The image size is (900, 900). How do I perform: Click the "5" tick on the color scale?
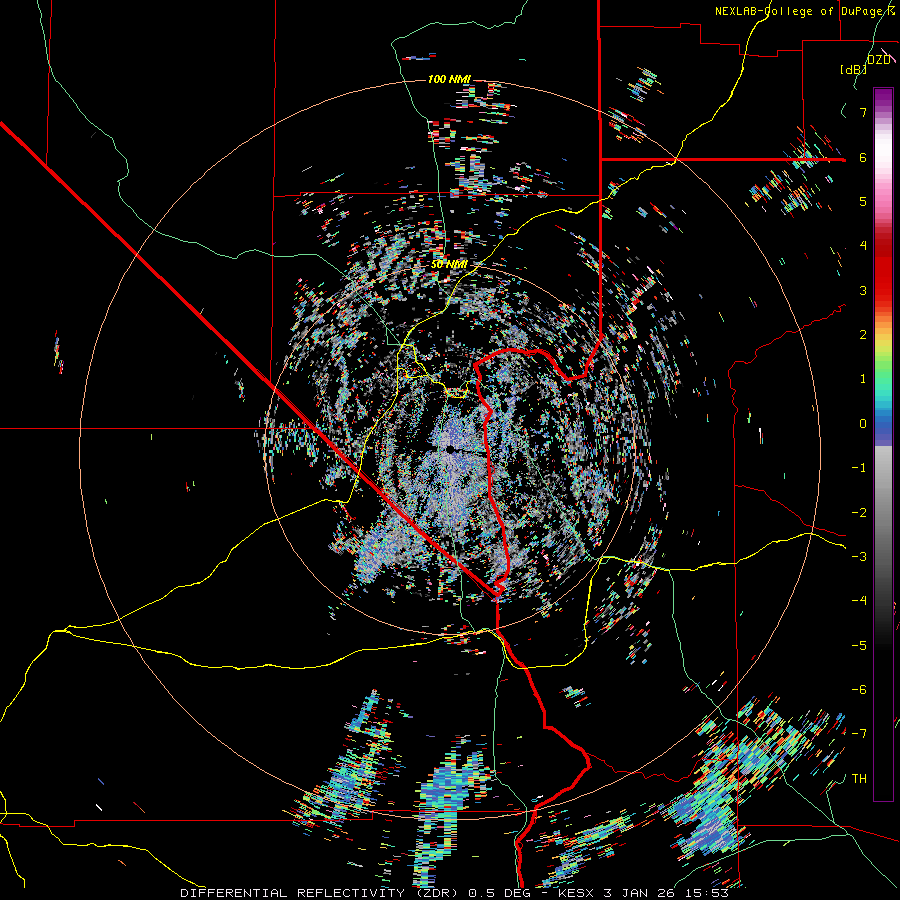(x=863, y=201)
